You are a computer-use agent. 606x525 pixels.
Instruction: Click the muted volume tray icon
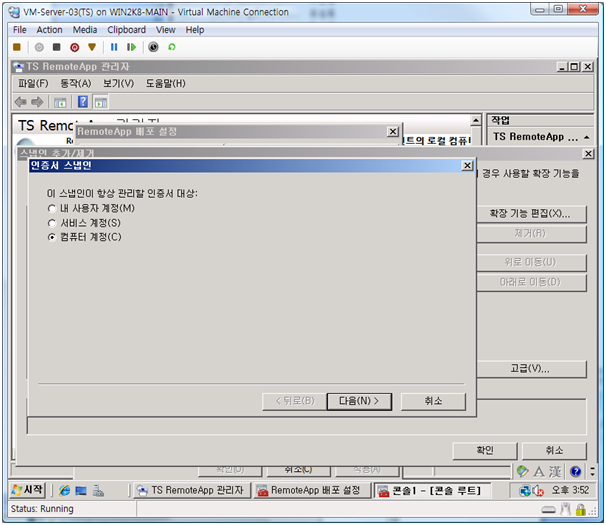(538, 491)
